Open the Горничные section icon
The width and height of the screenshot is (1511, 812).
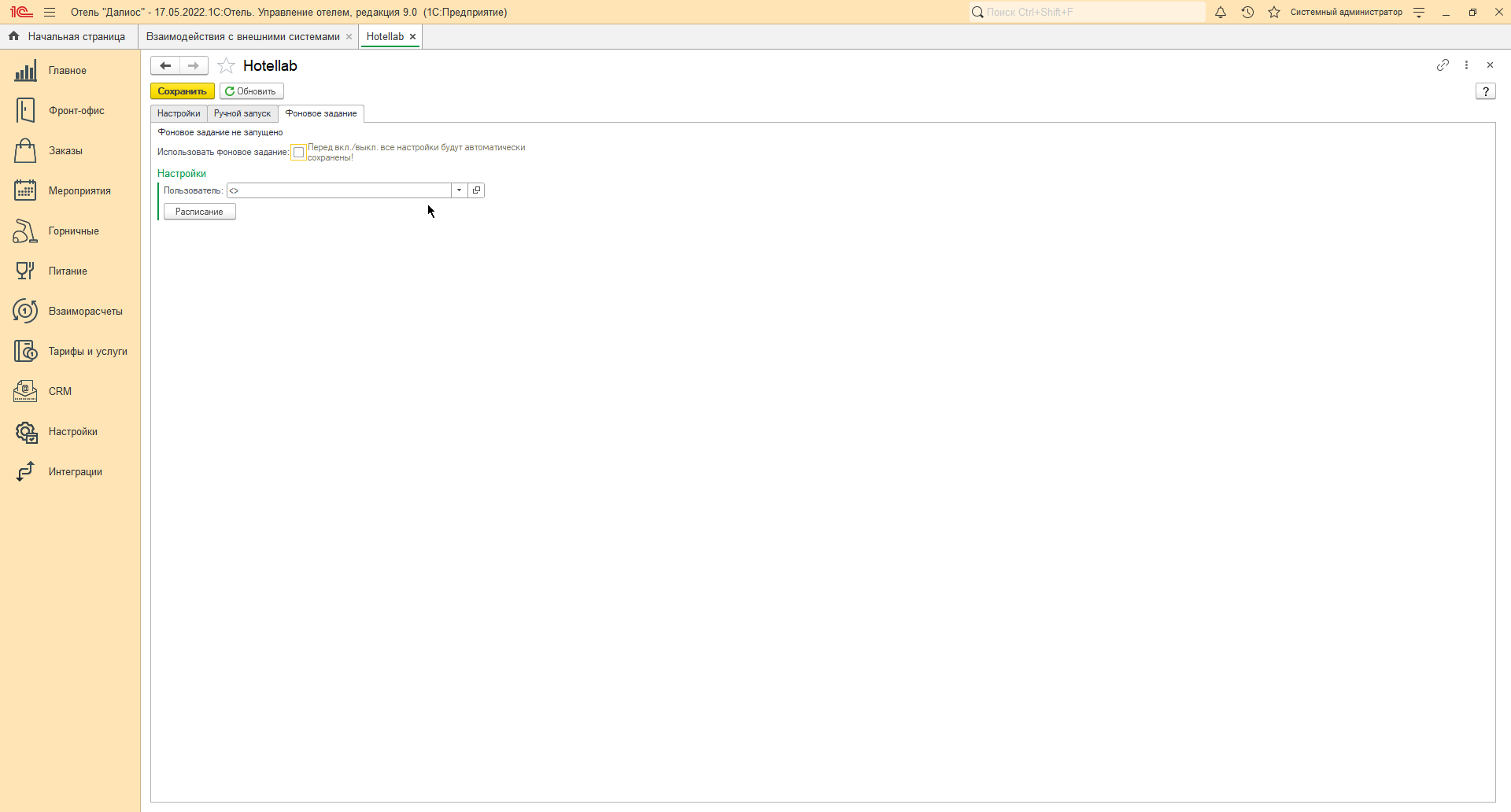point(25,231)
